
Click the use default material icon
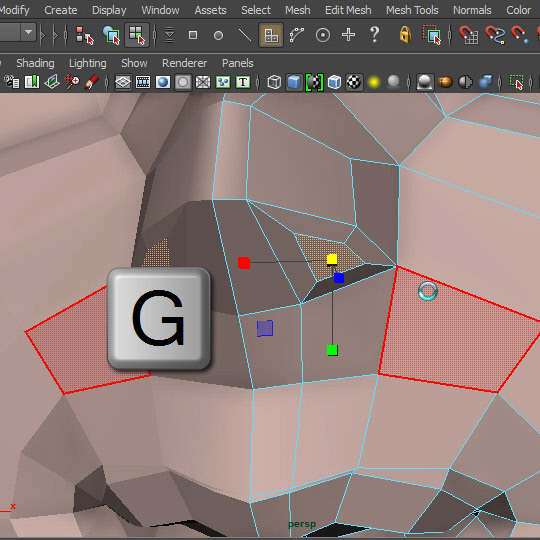pyautogui.click(x=314, y=82)
